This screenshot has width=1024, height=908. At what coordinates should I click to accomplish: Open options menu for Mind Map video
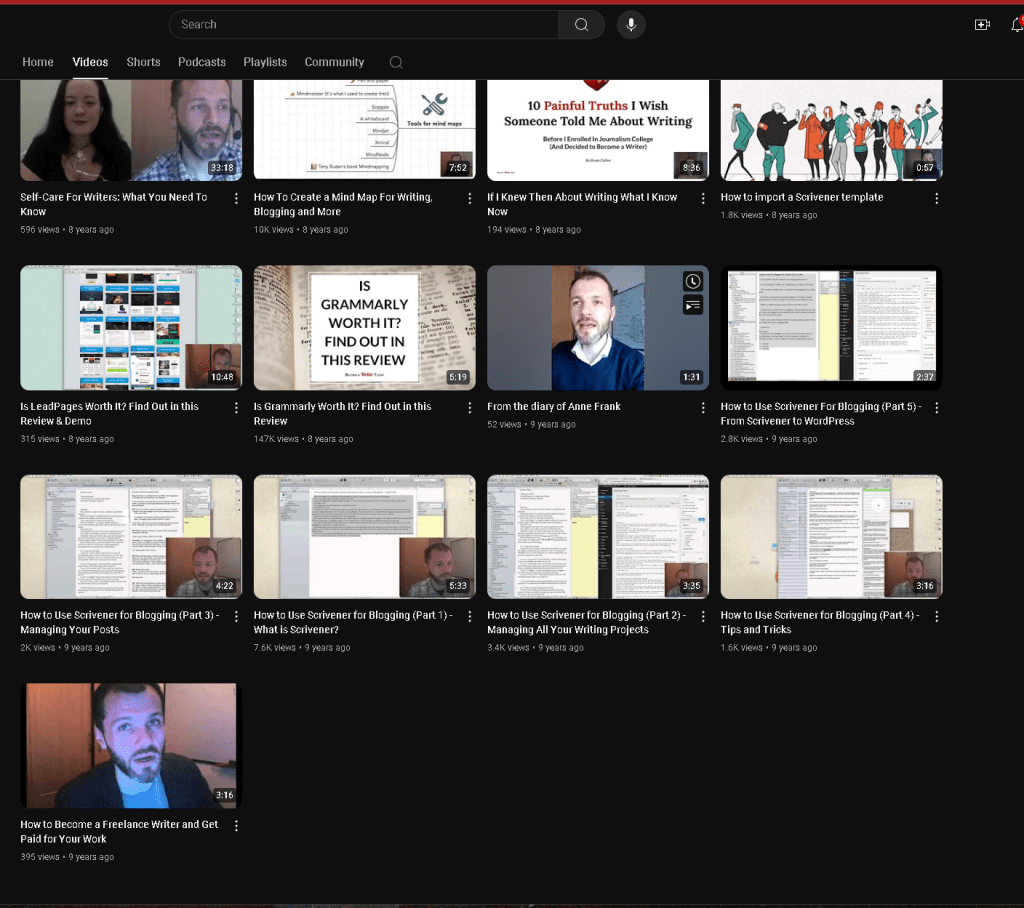(470, 198)
